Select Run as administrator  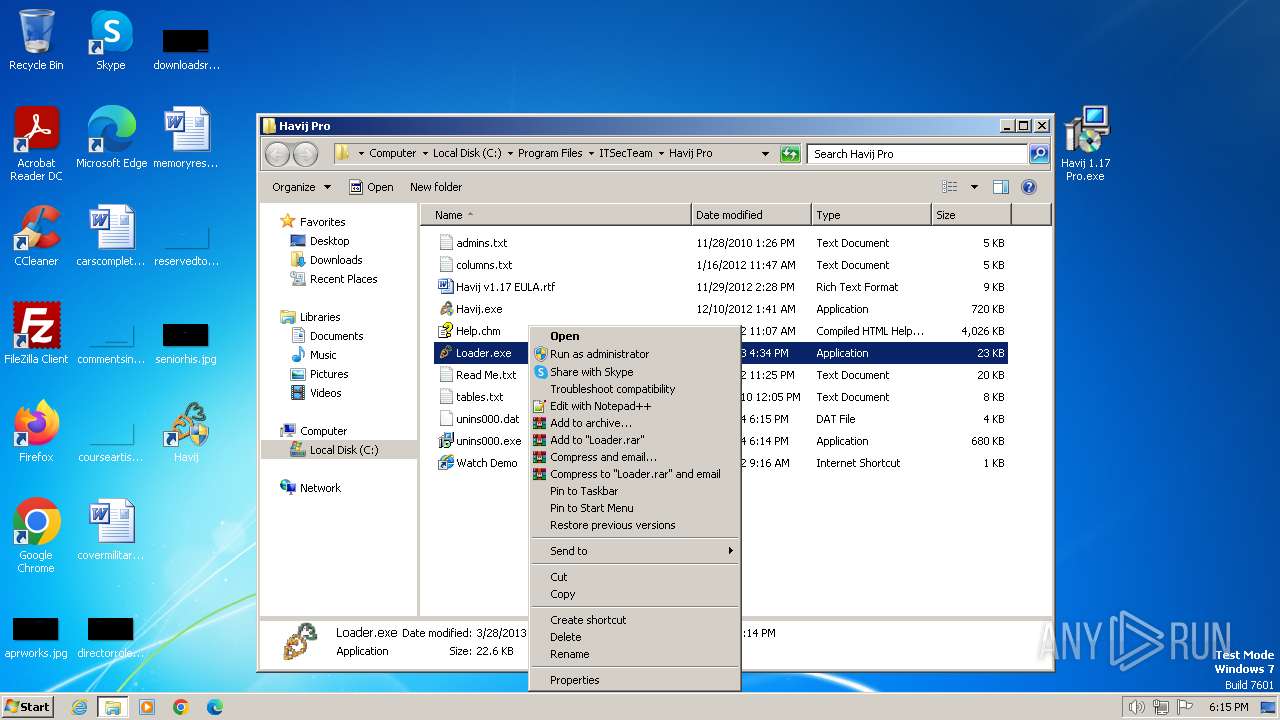click(635, 354)
